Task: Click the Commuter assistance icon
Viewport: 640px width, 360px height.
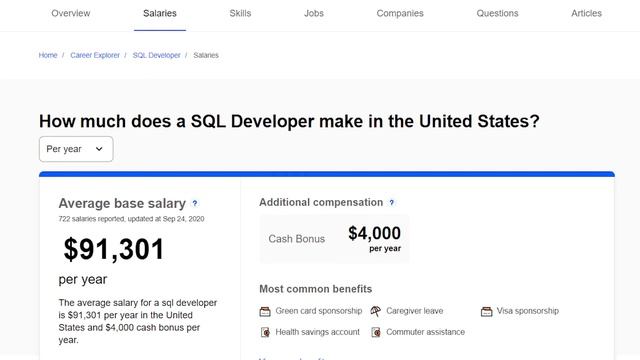Action: (376, 332)
